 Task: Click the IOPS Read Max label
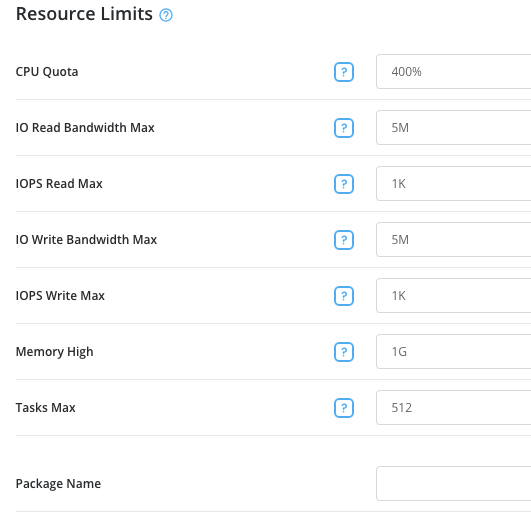[x=59, y=184]
